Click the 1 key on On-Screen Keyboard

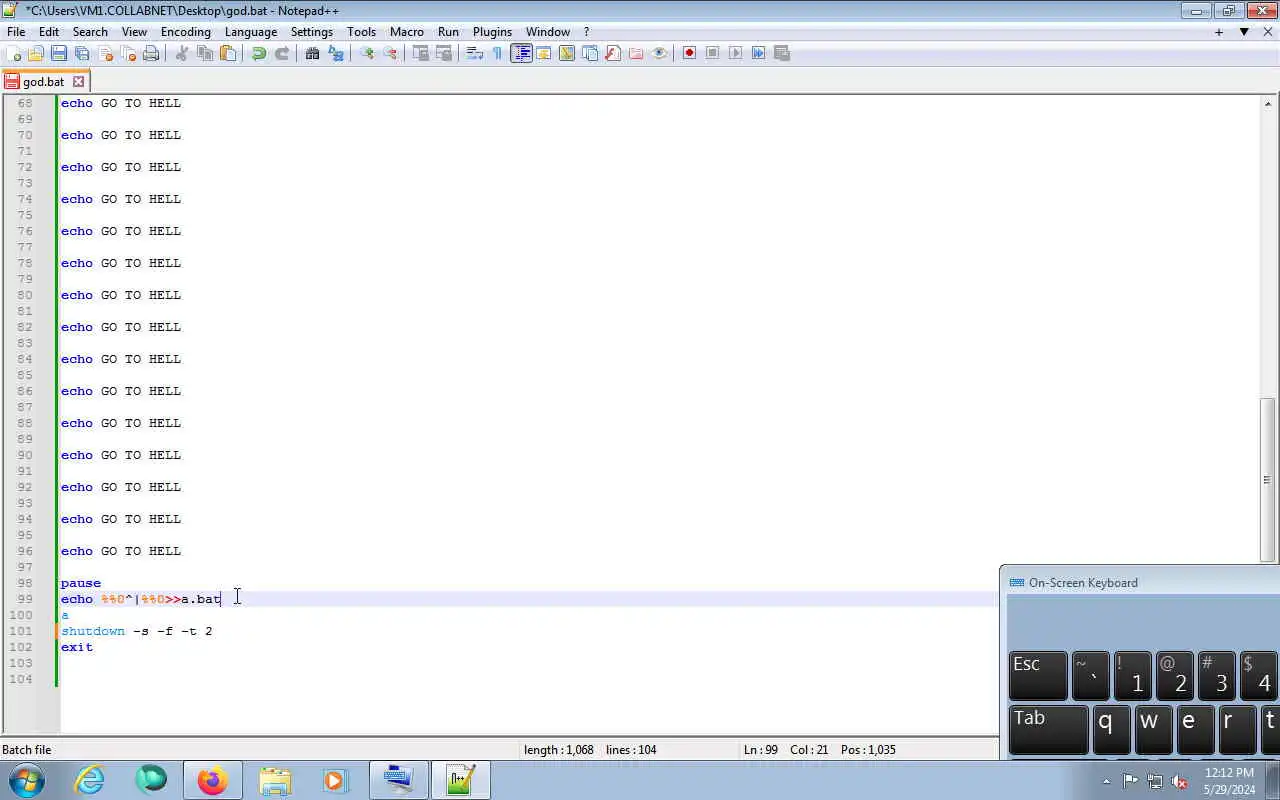coord(1132,676)
